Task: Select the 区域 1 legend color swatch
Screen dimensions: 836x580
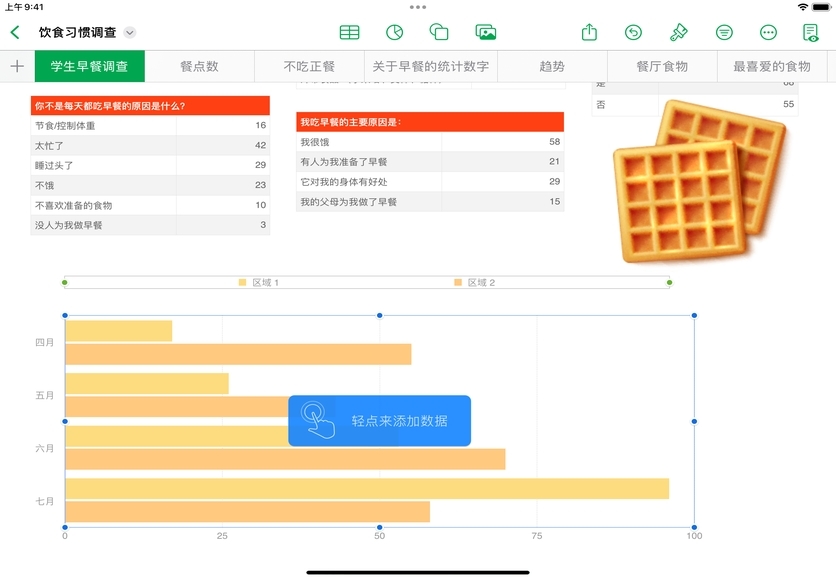Action: (x=242, y=283)
